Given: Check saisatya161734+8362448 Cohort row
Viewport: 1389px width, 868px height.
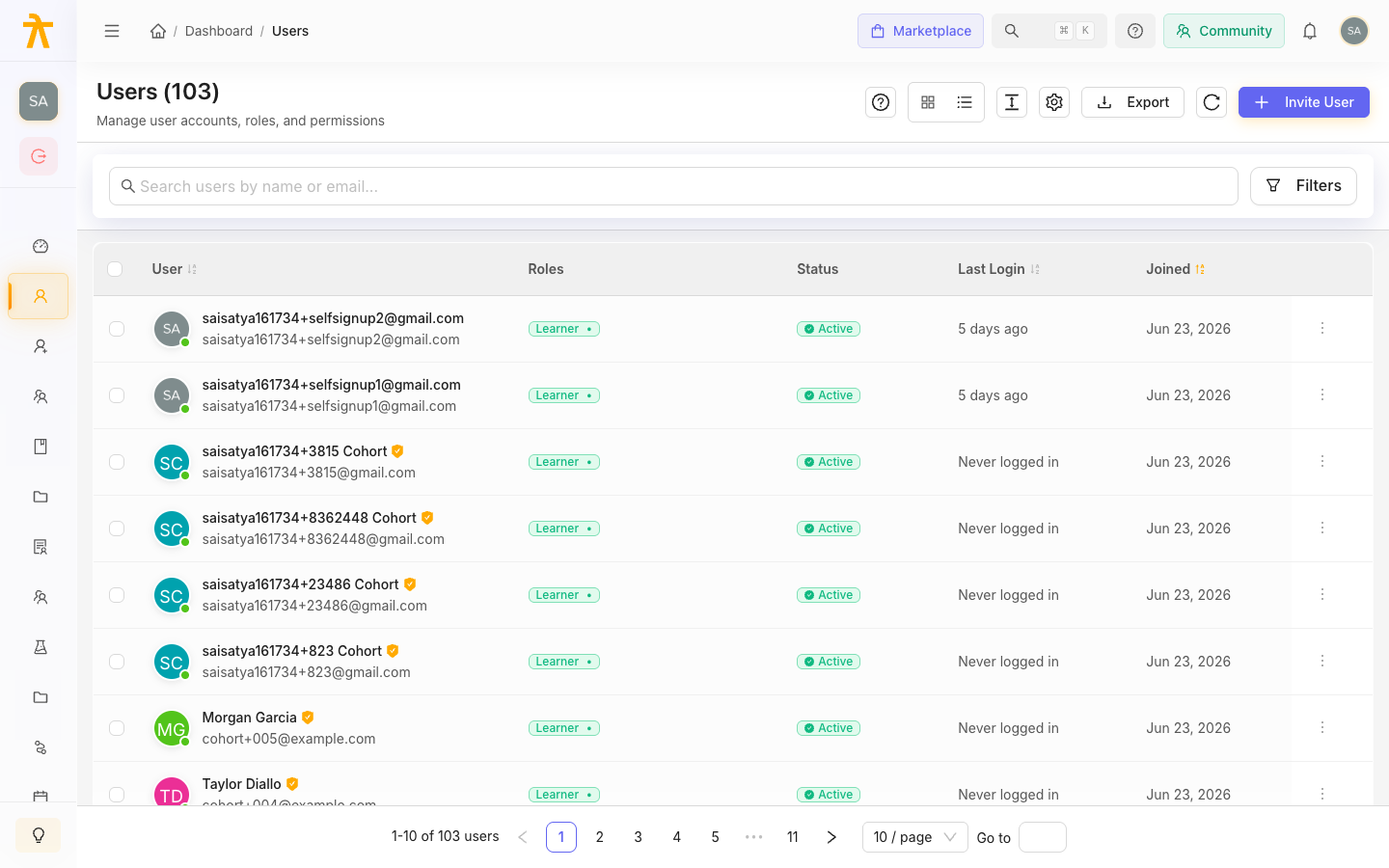Looking at the screenshot, I should [117, 529].
